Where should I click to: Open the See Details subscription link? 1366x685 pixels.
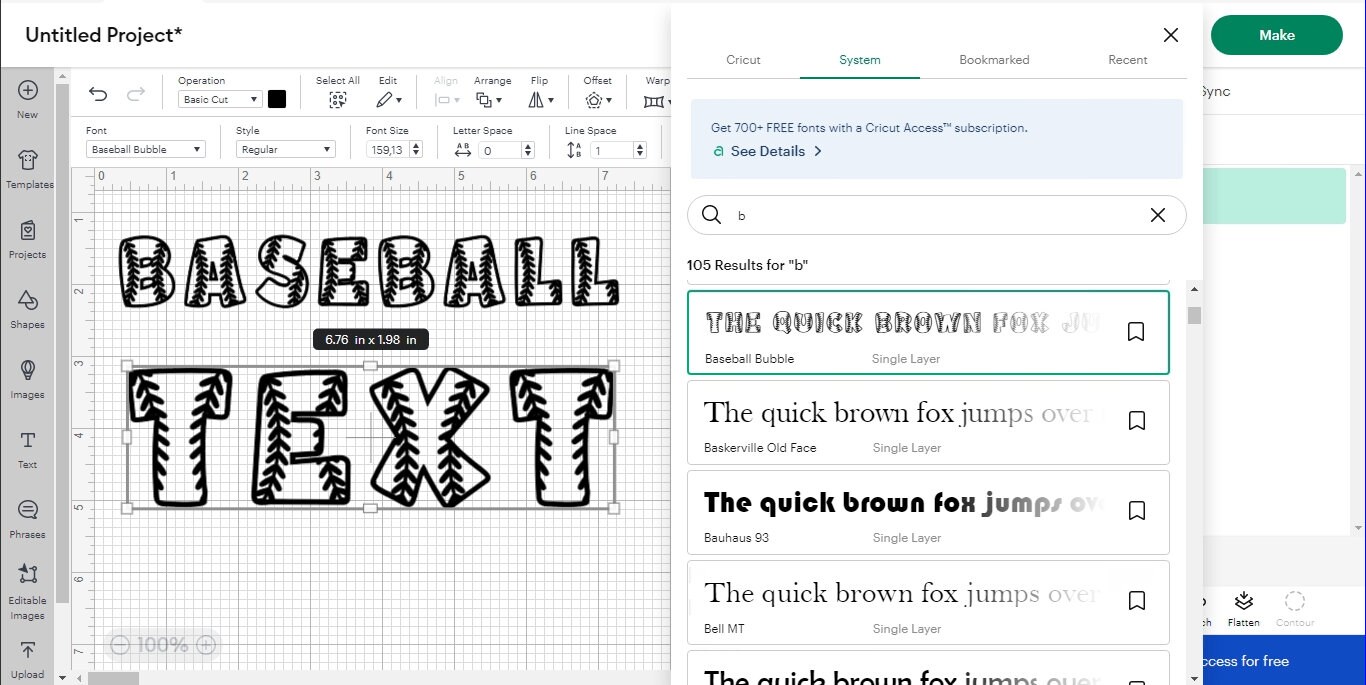766,151
